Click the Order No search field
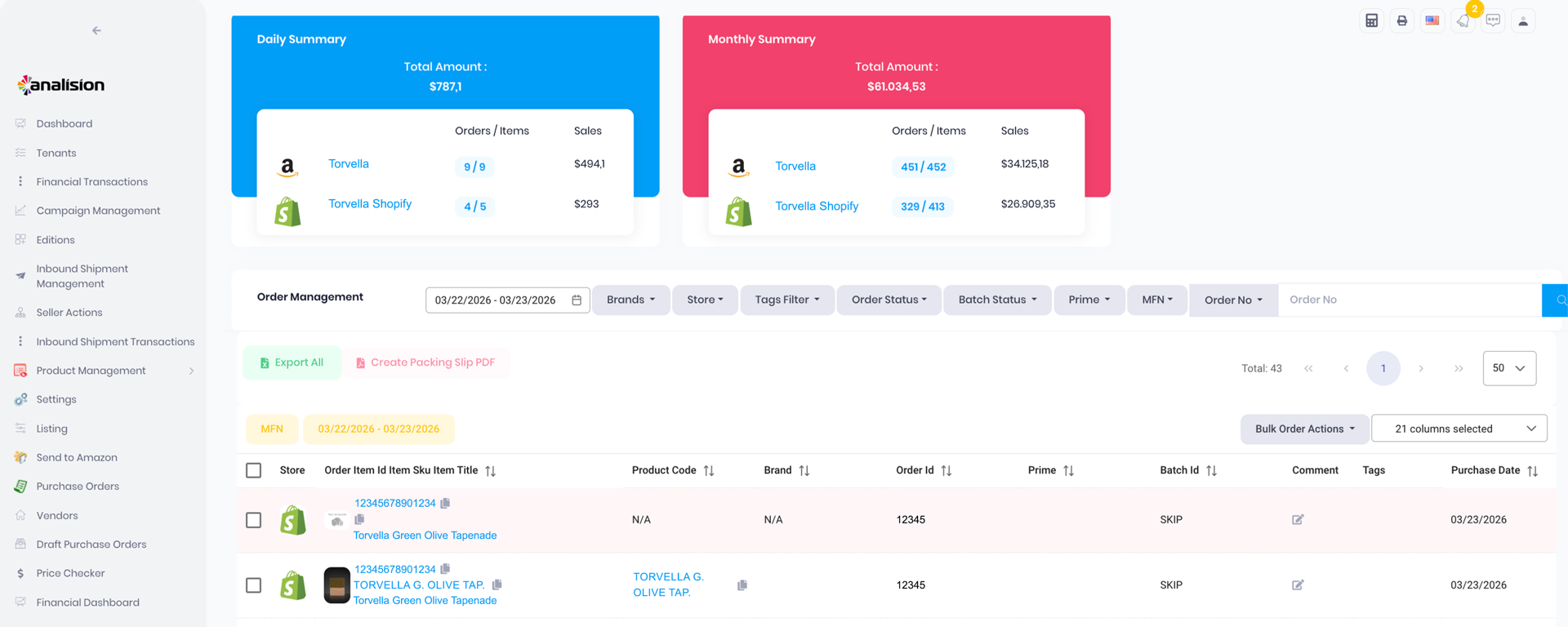 coord(1409,300)
